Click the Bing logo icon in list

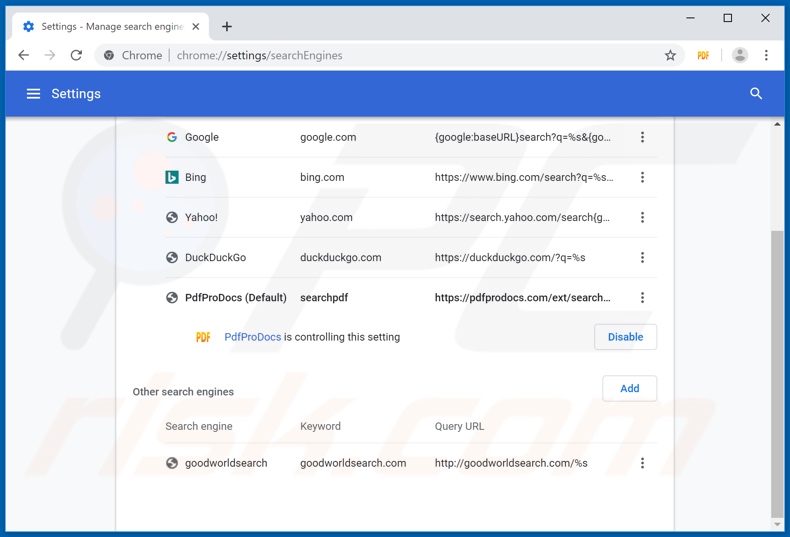172,177
